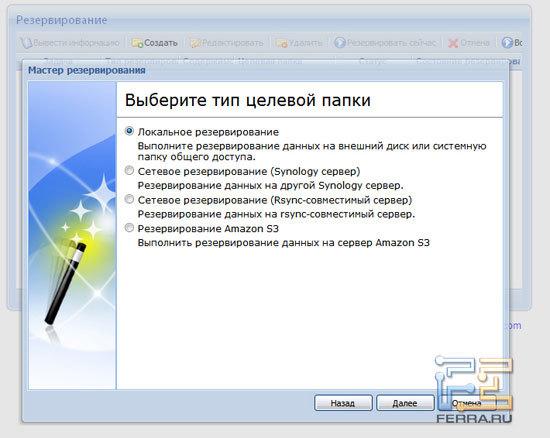Screen dimensions: 550x438
Task: Select the Резервирование Amazon S3 radio option
Action: pyautogui.click(x=129, y=228)
